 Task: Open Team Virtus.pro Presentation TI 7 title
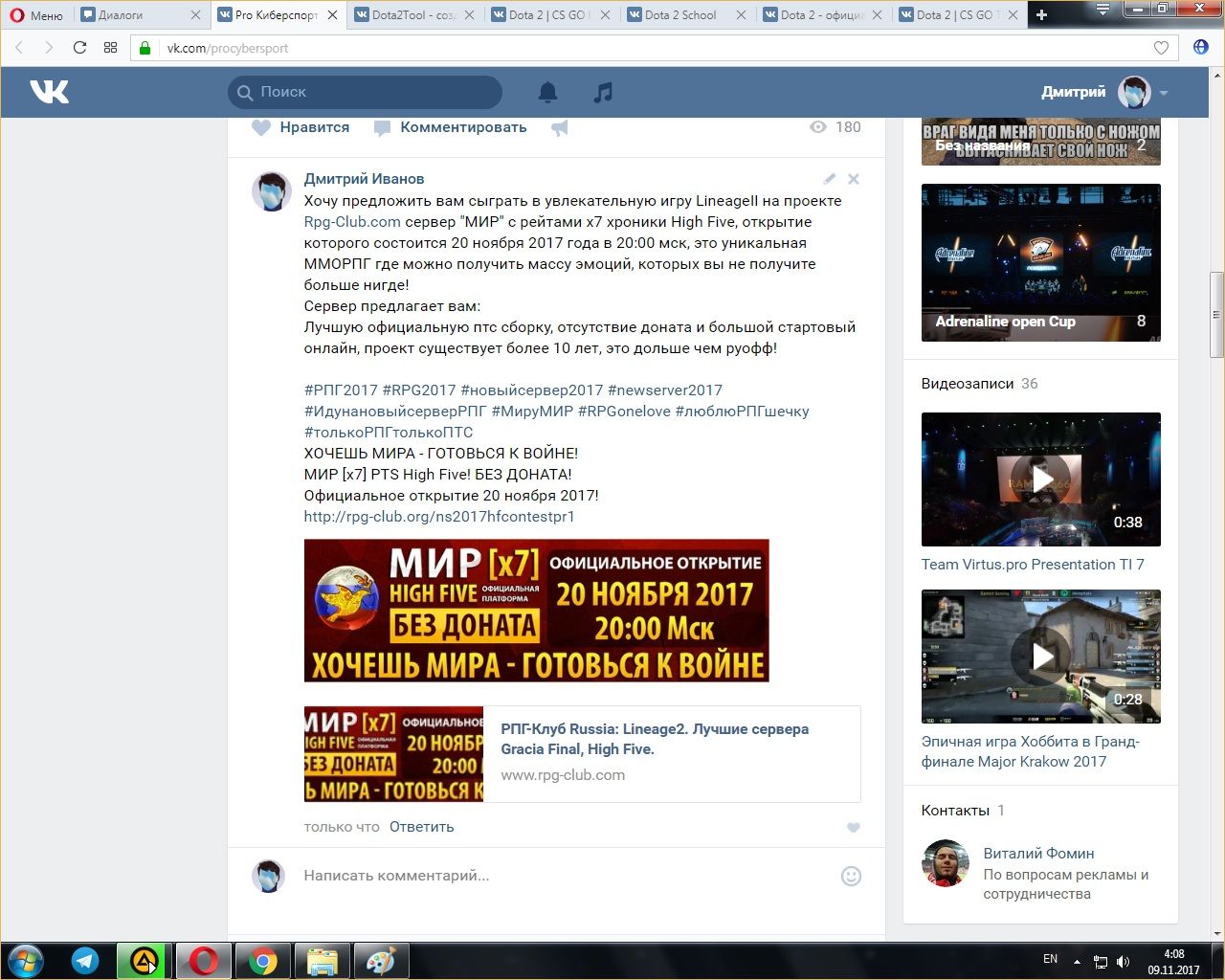[x=1033, y=565]
